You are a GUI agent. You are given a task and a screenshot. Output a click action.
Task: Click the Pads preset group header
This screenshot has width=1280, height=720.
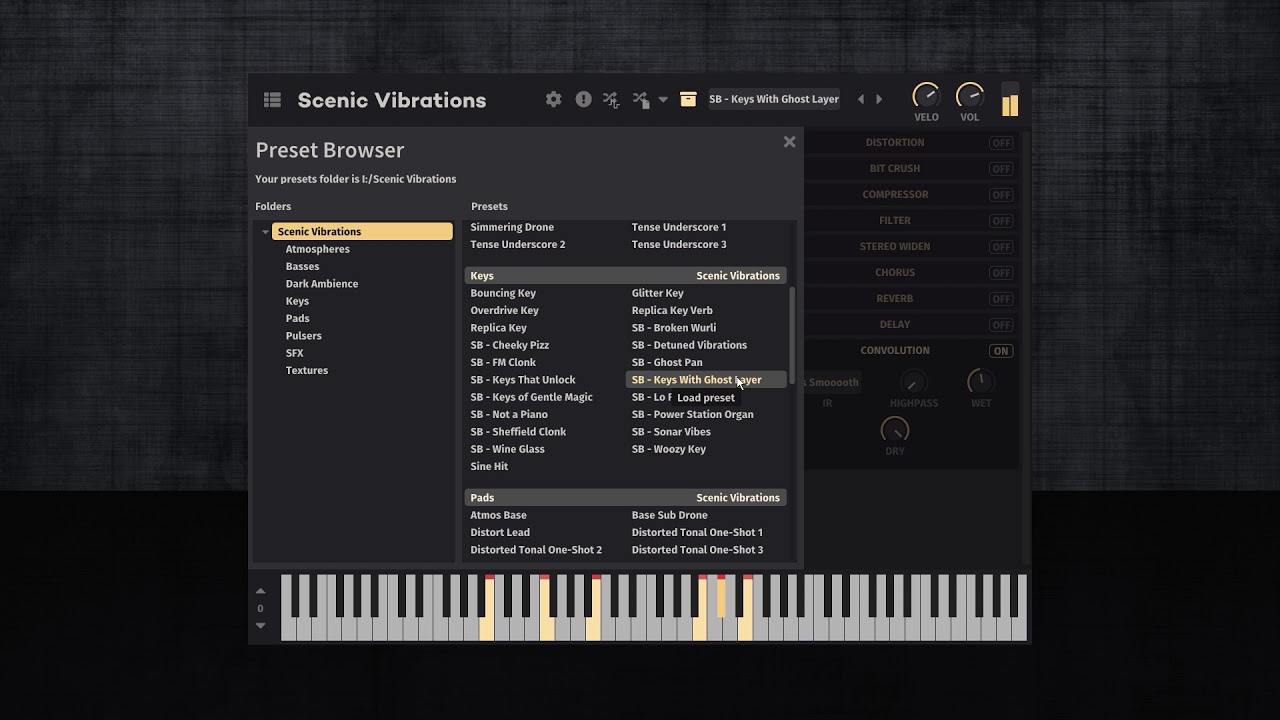[625, 498]
